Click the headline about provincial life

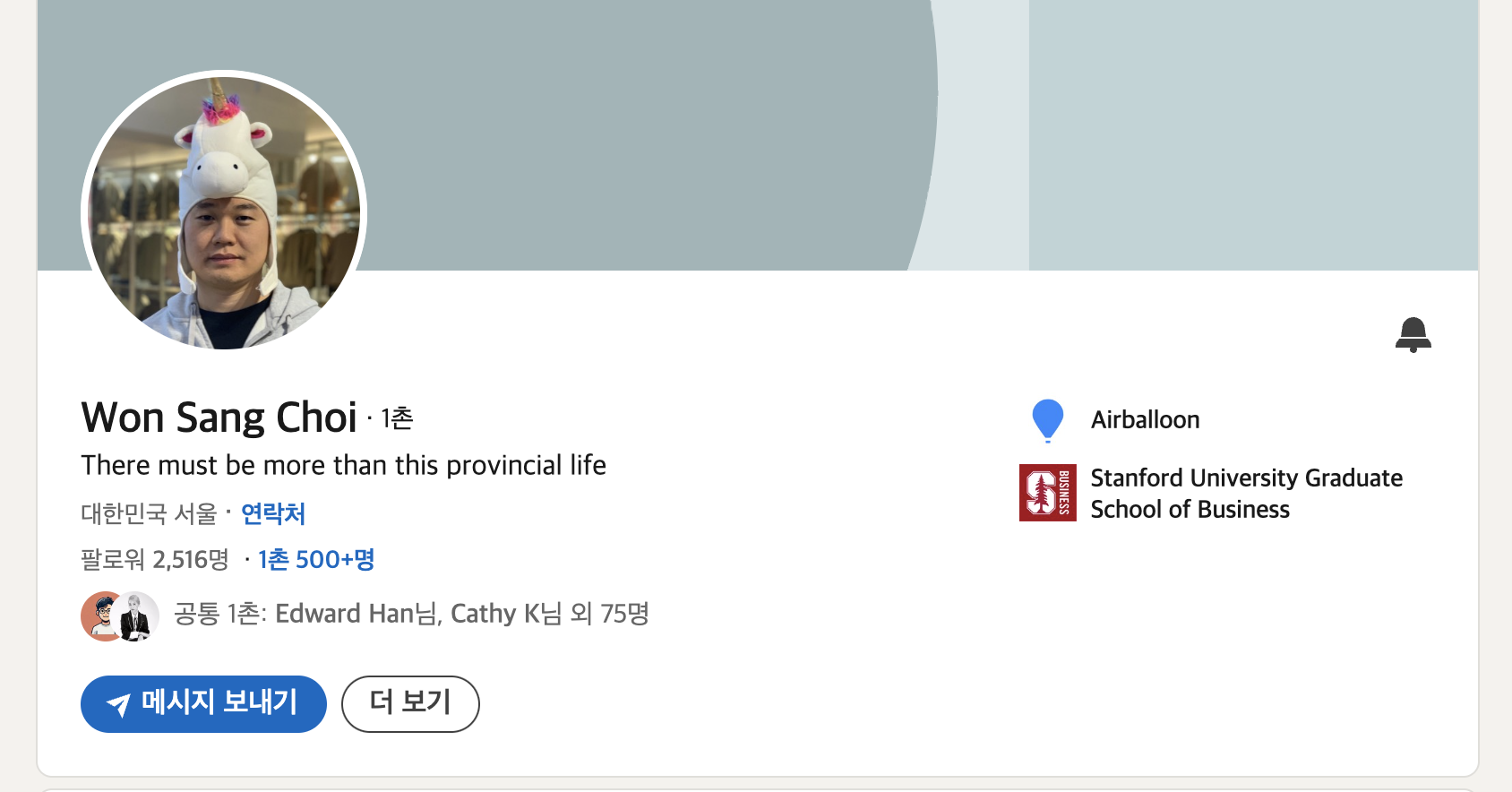pyautogui.click(x=343, y=465)
